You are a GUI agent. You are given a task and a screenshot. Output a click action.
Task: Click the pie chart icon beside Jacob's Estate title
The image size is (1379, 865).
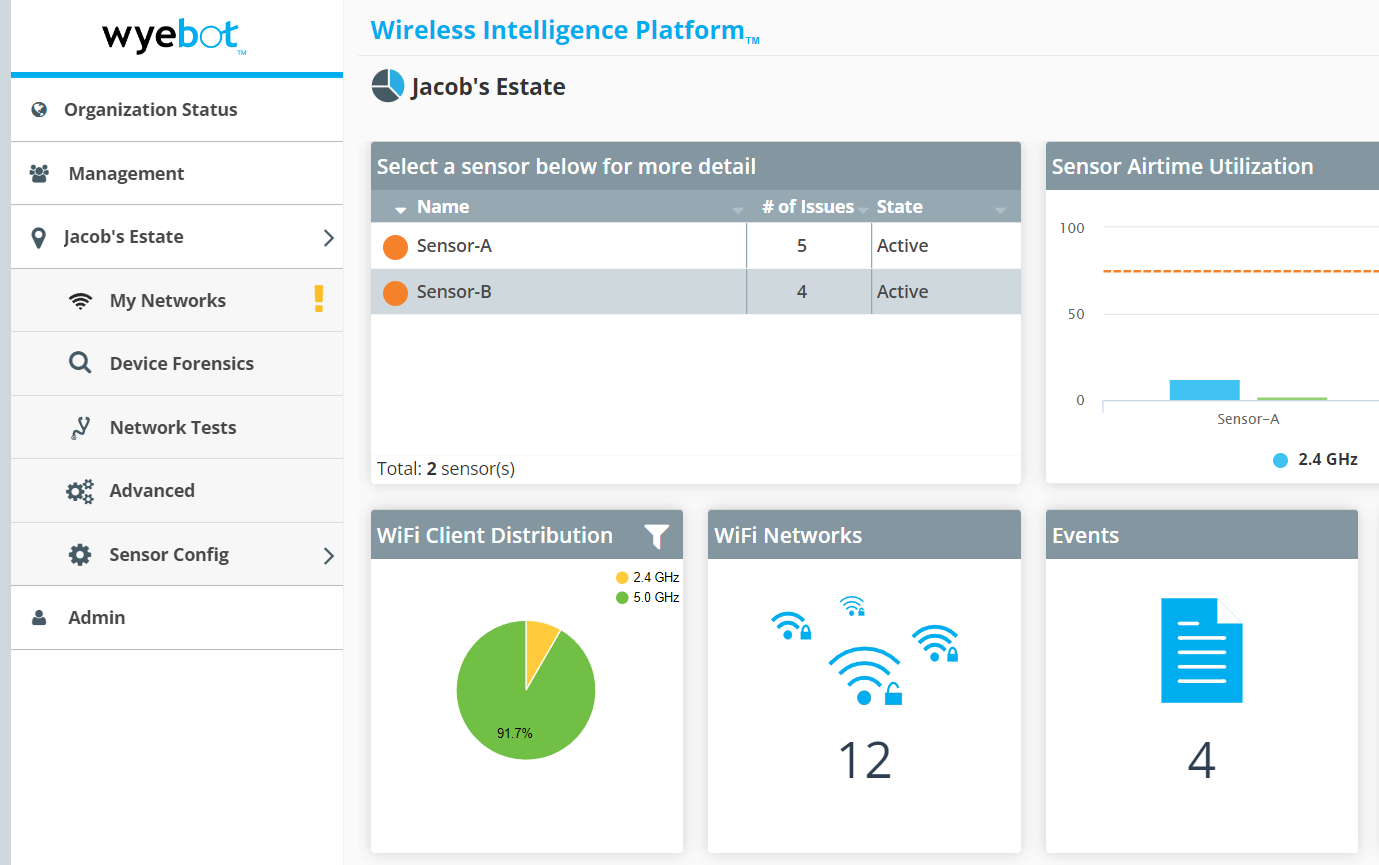(388, 87)
